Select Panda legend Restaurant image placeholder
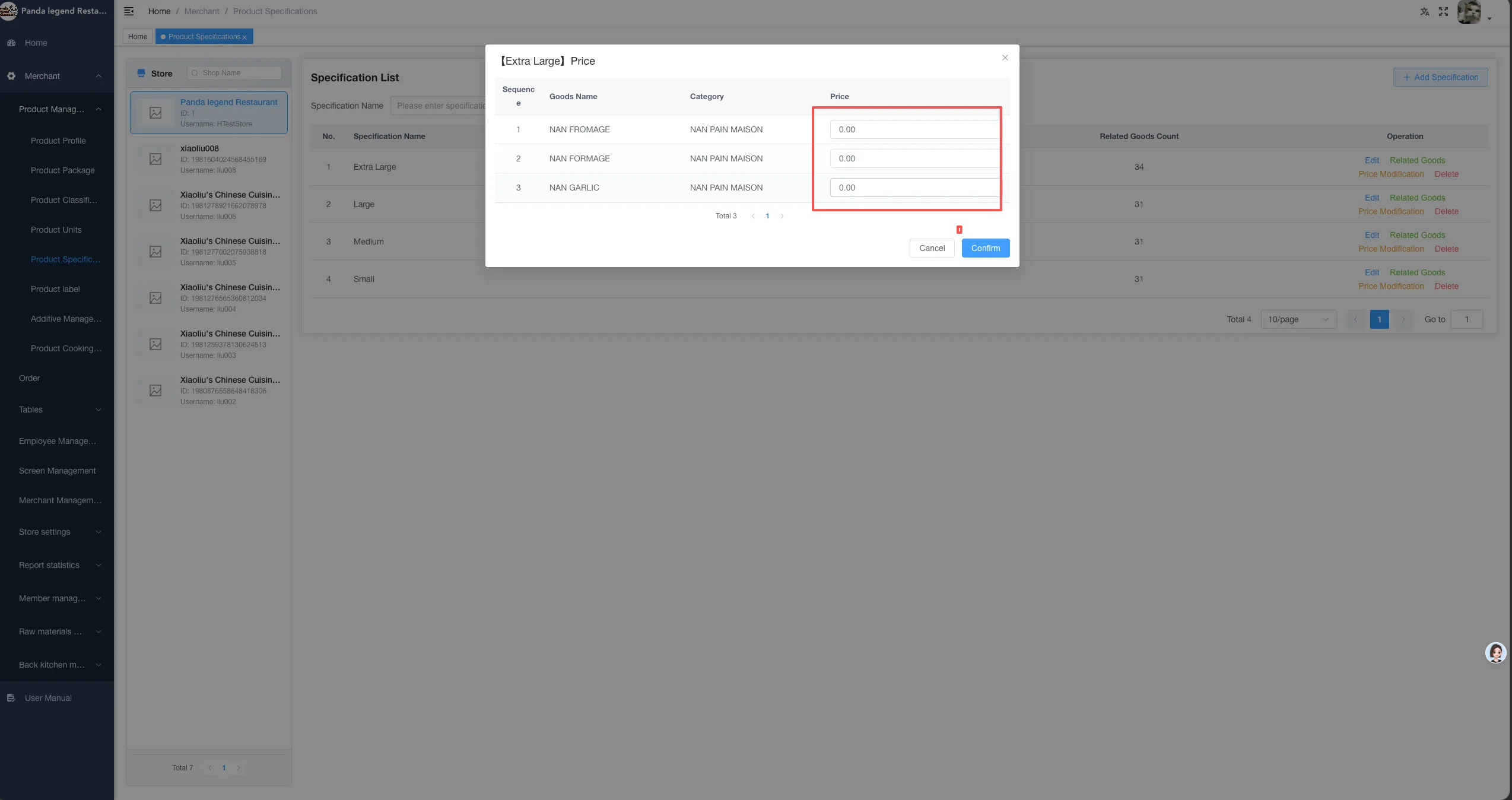Screen dimensions: 1512x800 [x=155, y=113]
